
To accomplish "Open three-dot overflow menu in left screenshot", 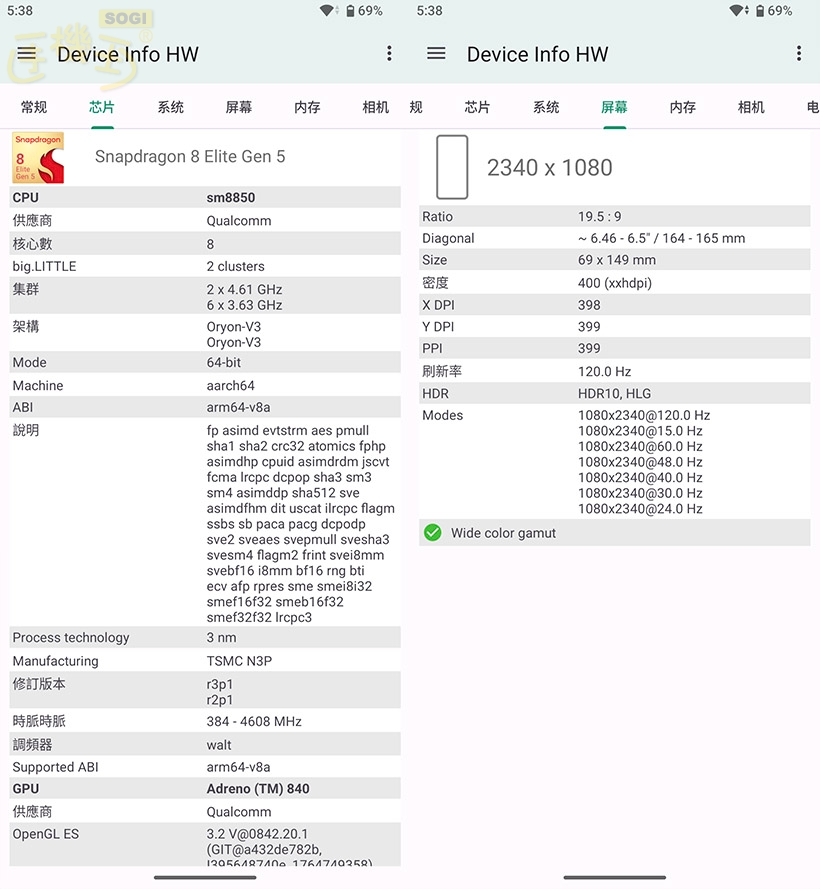I will click(x=389, y=54).
